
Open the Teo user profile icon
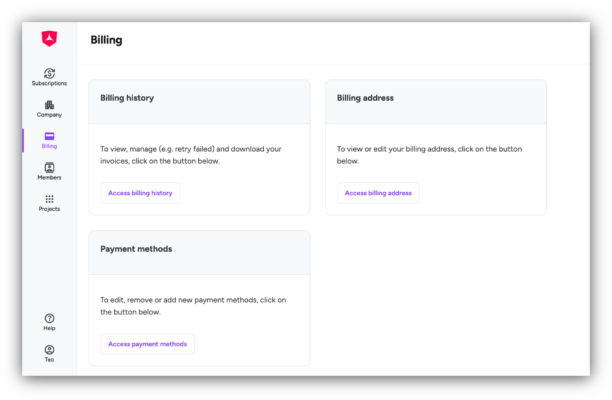pyautogui.click(x=49, y=350)
